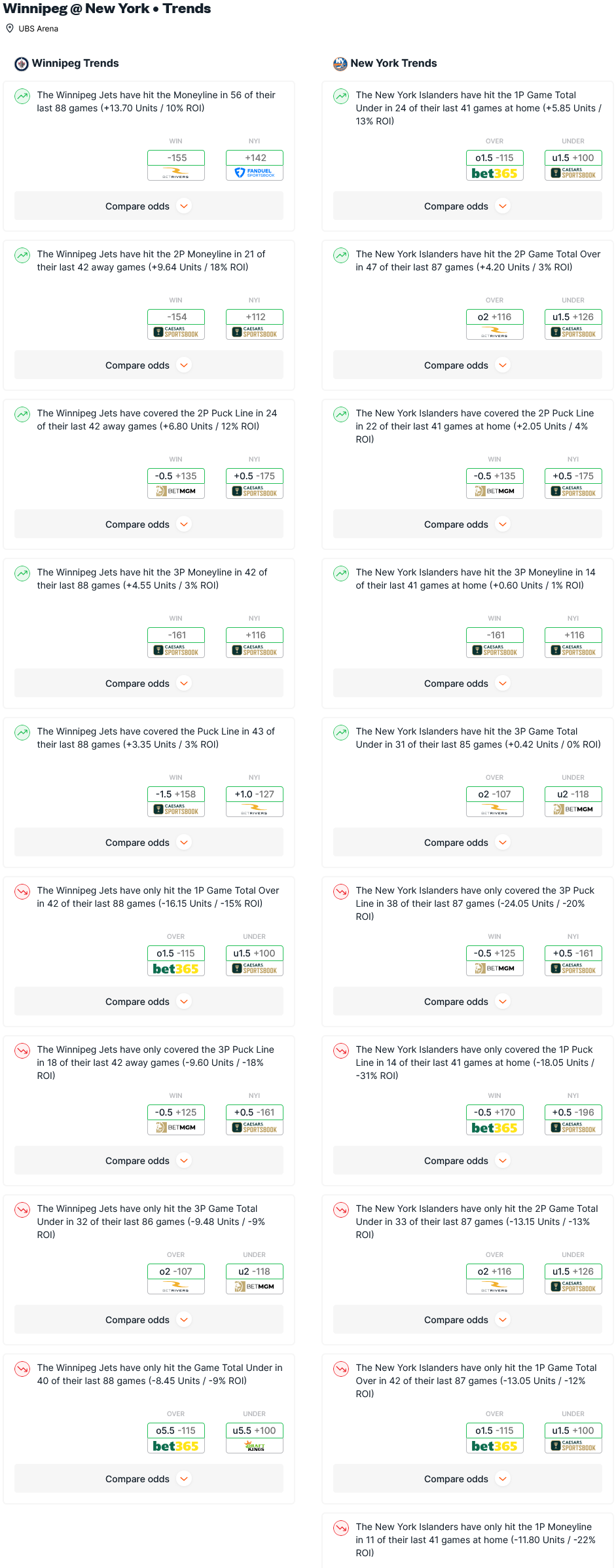Click the bet365 logo under Islanders -0.5 +170
Image resolution: width=616 pixels, height=1568 pixels.
[495, 1127]
